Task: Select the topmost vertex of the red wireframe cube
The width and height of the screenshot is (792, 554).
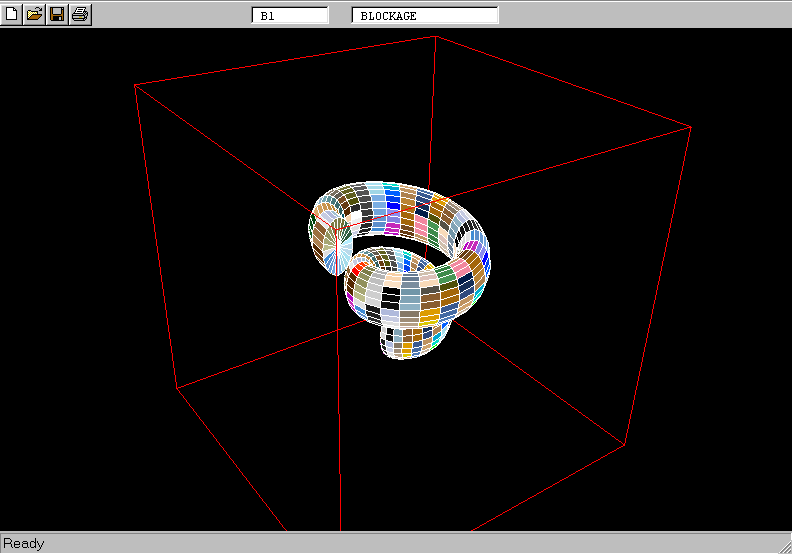Action: (x=435, y=36)
